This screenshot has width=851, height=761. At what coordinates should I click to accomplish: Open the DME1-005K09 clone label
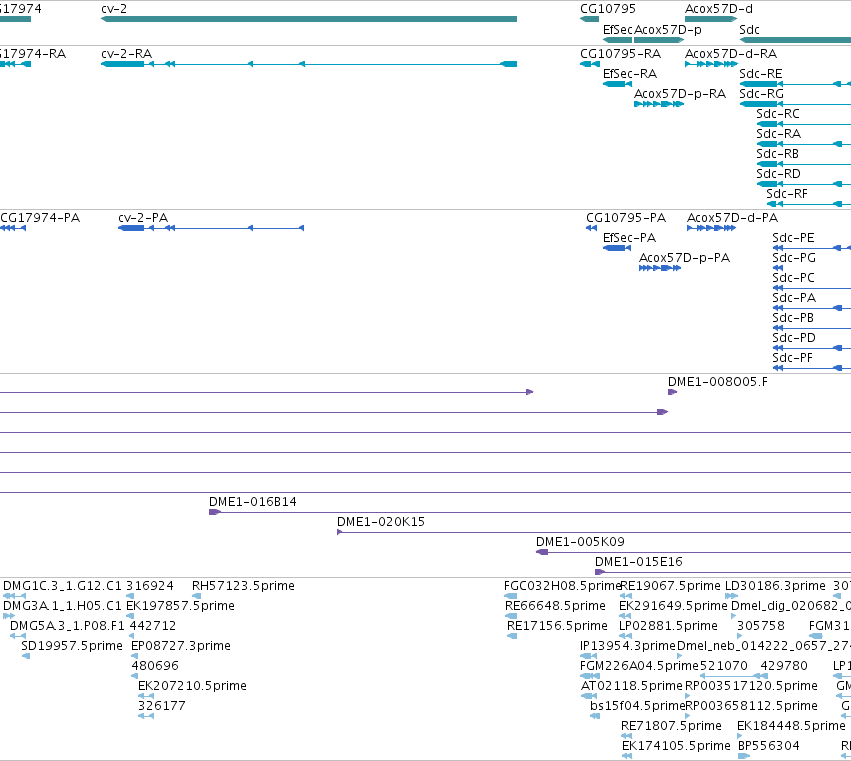point(580,542)
